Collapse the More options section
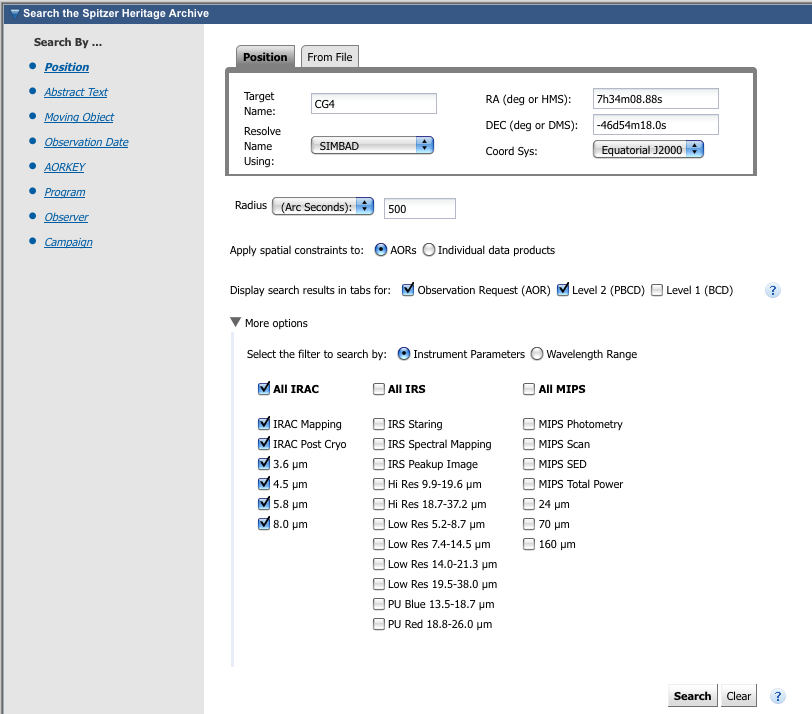Screen dimensions: 812x714 236,323
